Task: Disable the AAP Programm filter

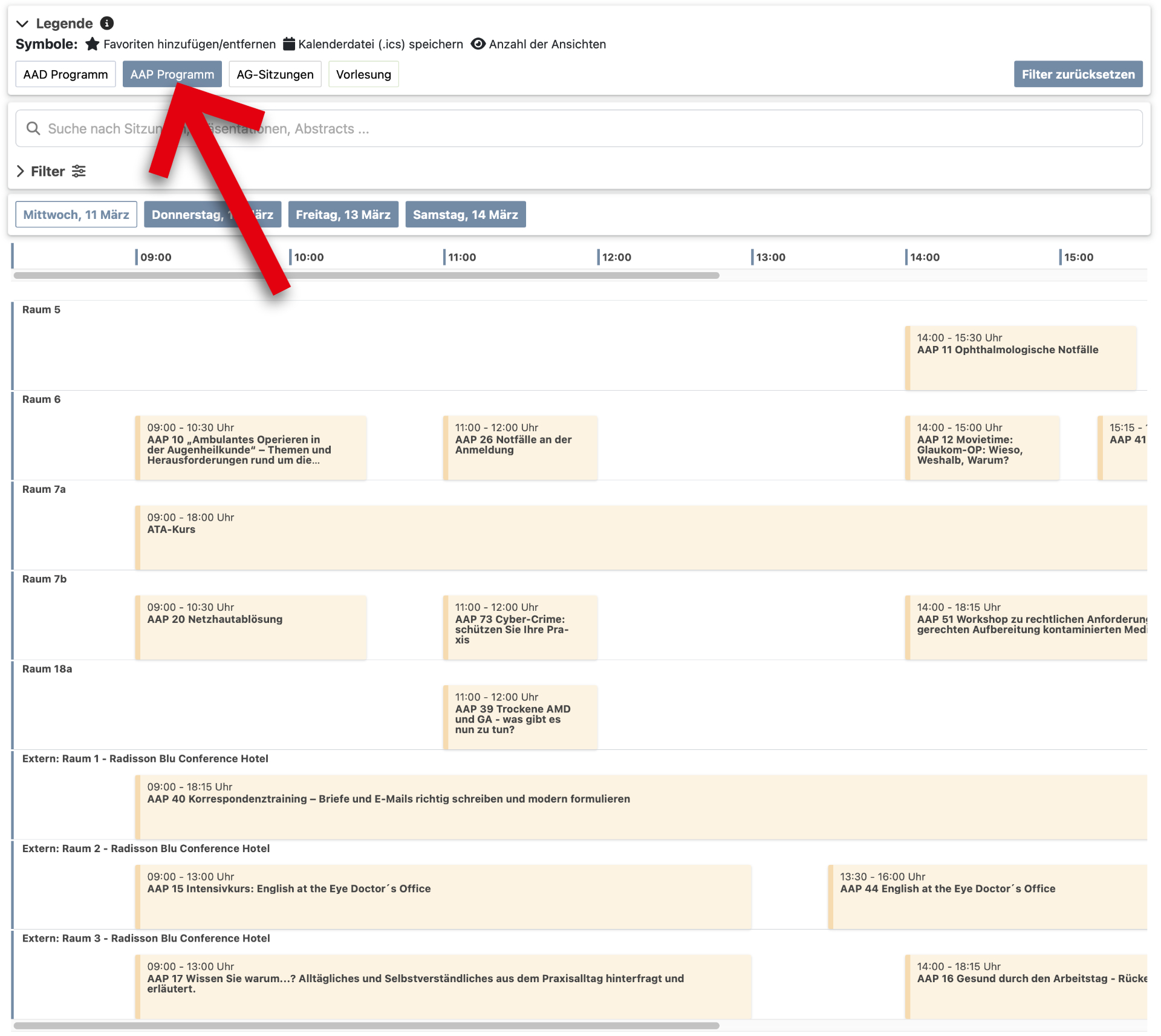Action: coord(172,74)
